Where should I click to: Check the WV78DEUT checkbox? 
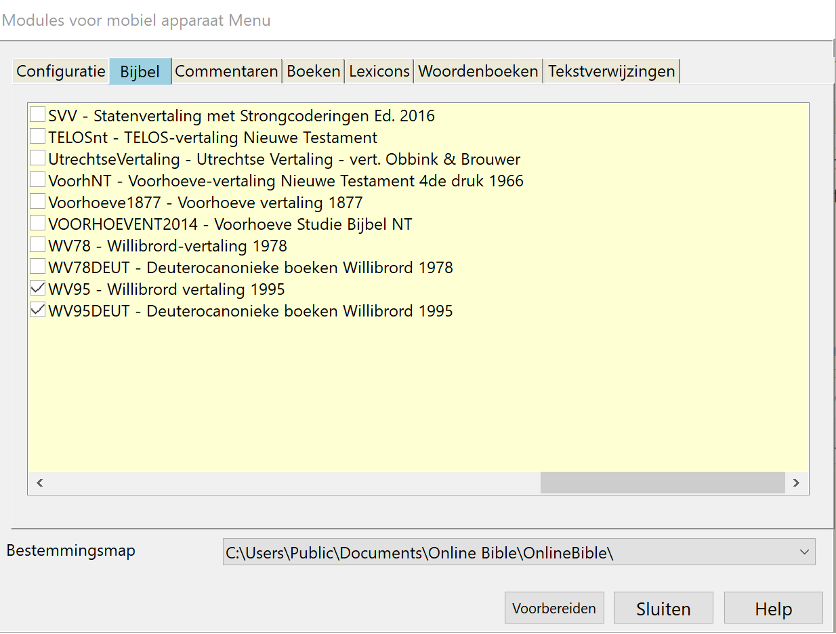coord(38,267)
